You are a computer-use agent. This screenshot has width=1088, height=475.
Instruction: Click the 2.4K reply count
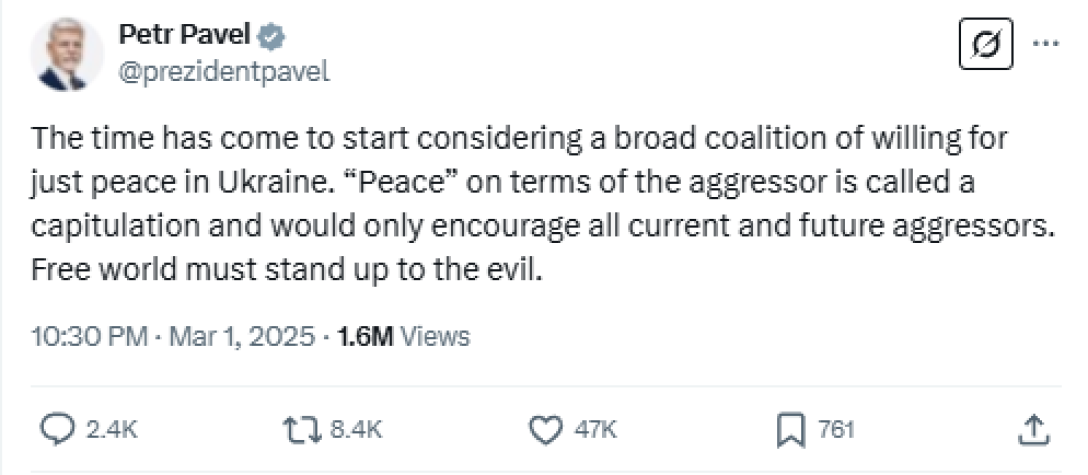click(x=113, y=430)
